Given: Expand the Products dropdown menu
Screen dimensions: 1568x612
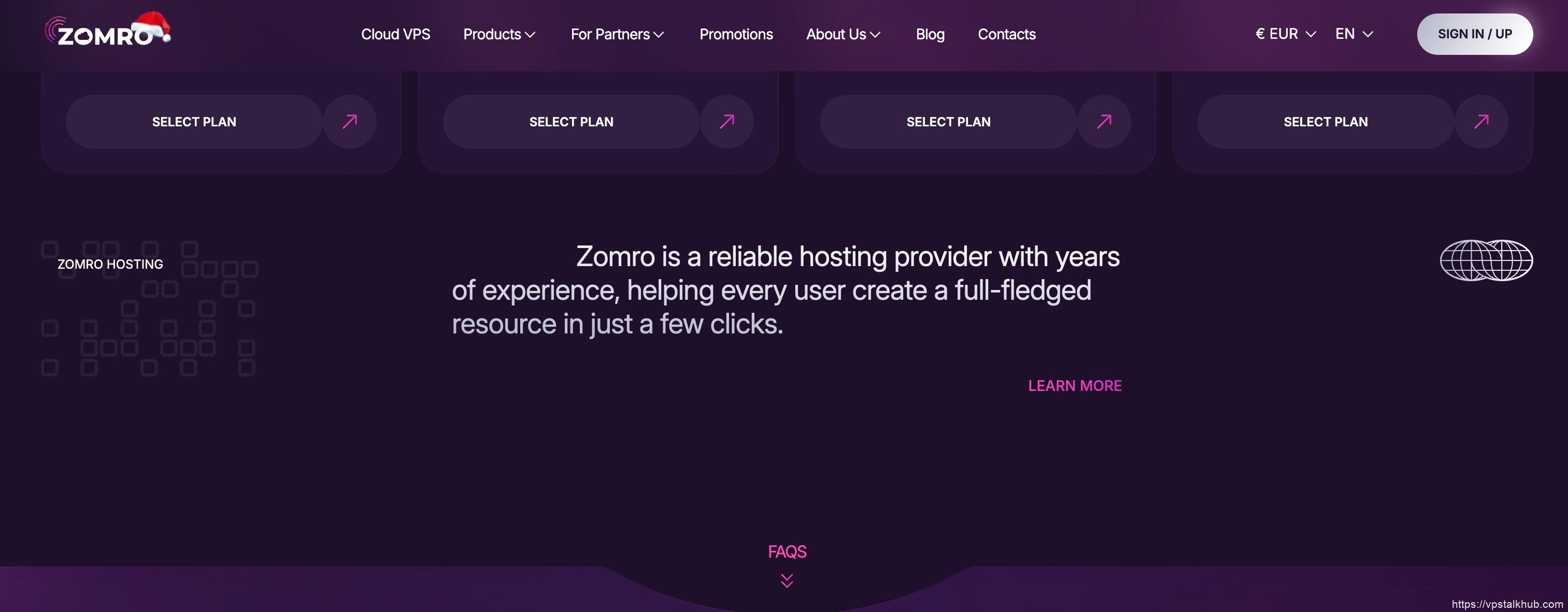Looking at the screenshot, I should point(499,35).
